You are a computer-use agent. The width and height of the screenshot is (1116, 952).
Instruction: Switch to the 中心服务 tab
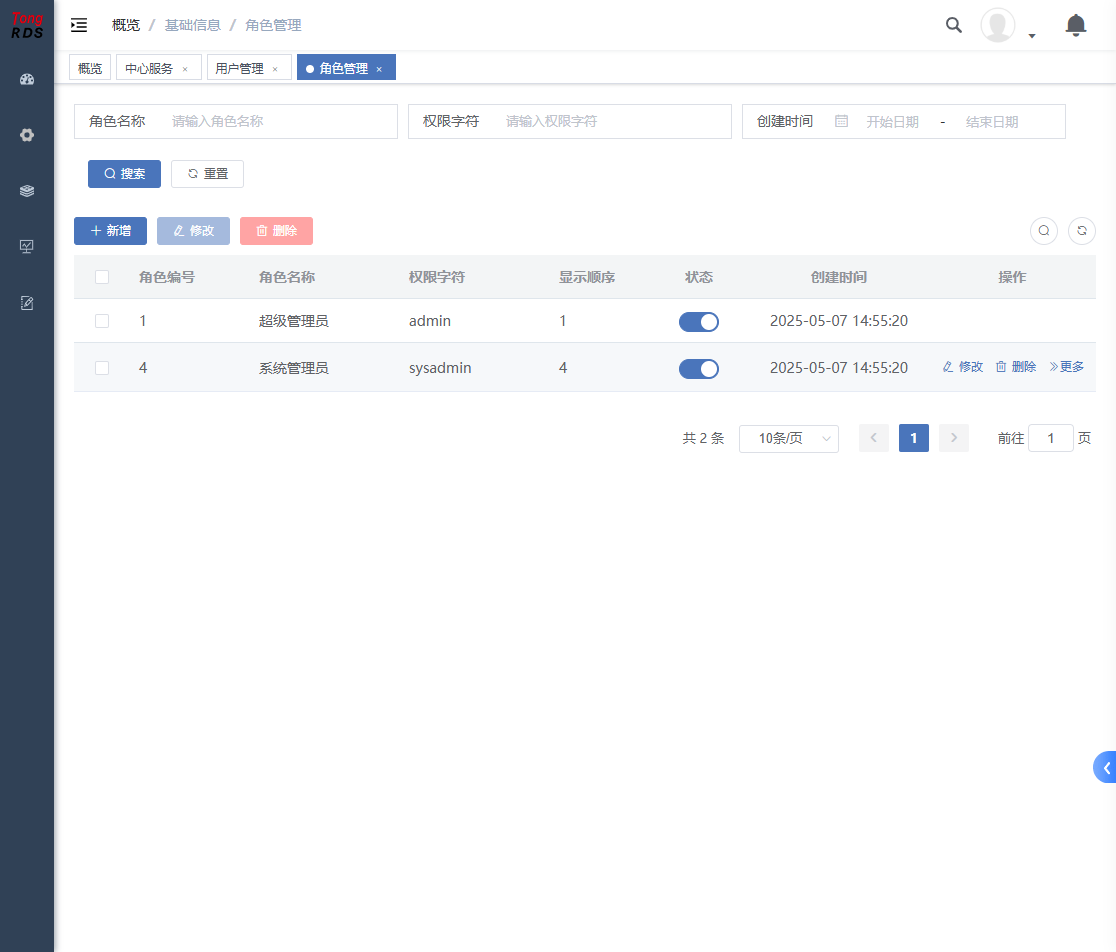pos(149,68)
